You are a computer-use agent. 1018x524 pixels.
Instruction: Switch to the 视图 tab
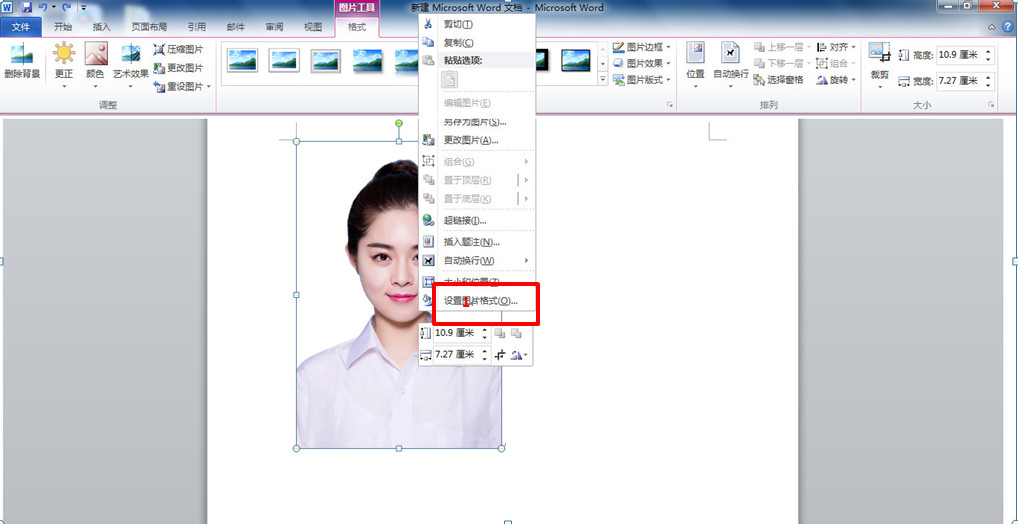tap(313, 27)
